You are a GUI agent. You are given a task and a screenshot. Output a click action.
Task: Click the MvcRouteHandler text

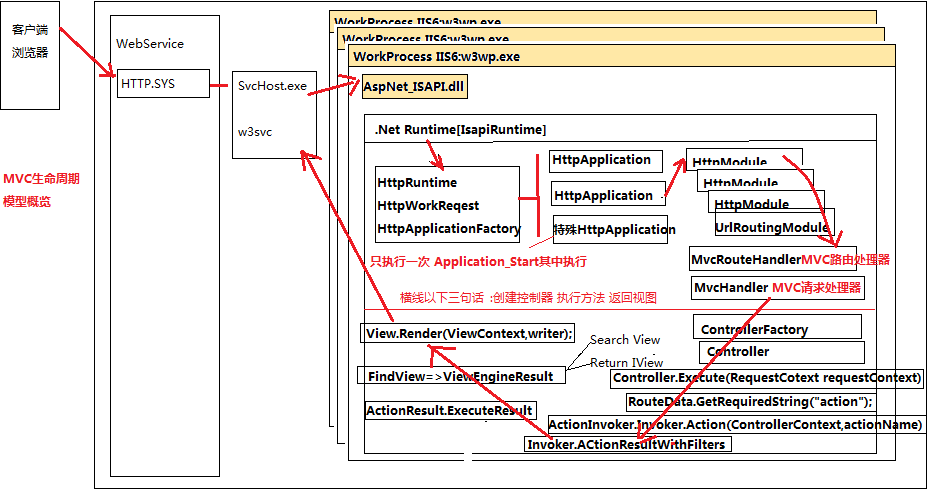click(x=746, y=259)
